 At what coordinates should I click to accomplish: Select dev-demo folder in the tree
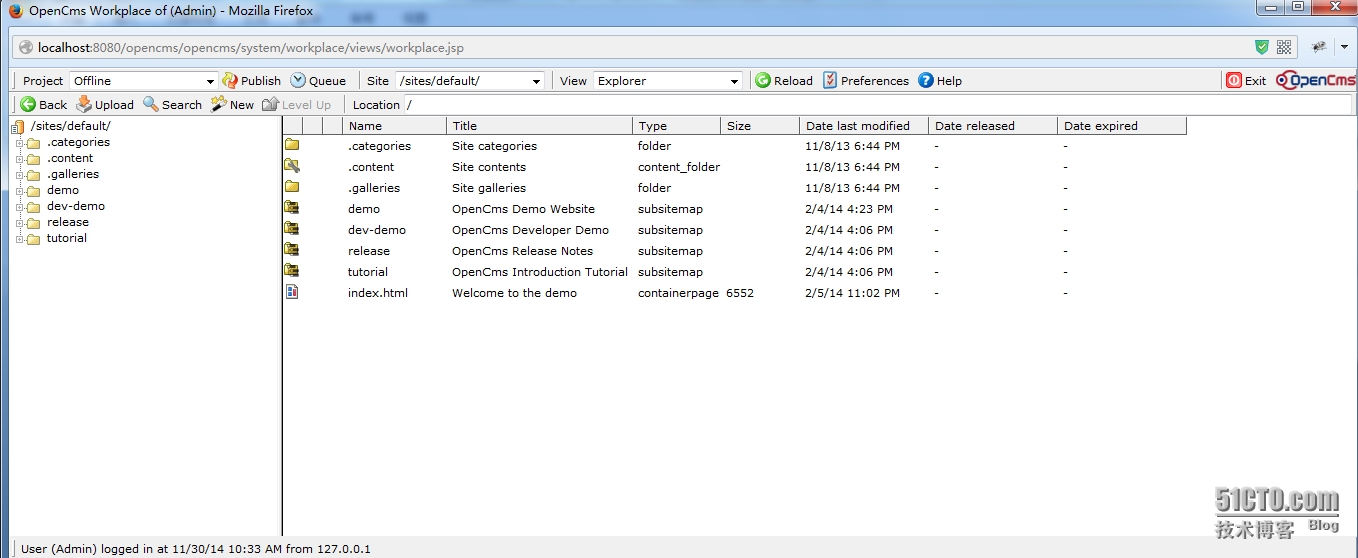tap(76, 206)
